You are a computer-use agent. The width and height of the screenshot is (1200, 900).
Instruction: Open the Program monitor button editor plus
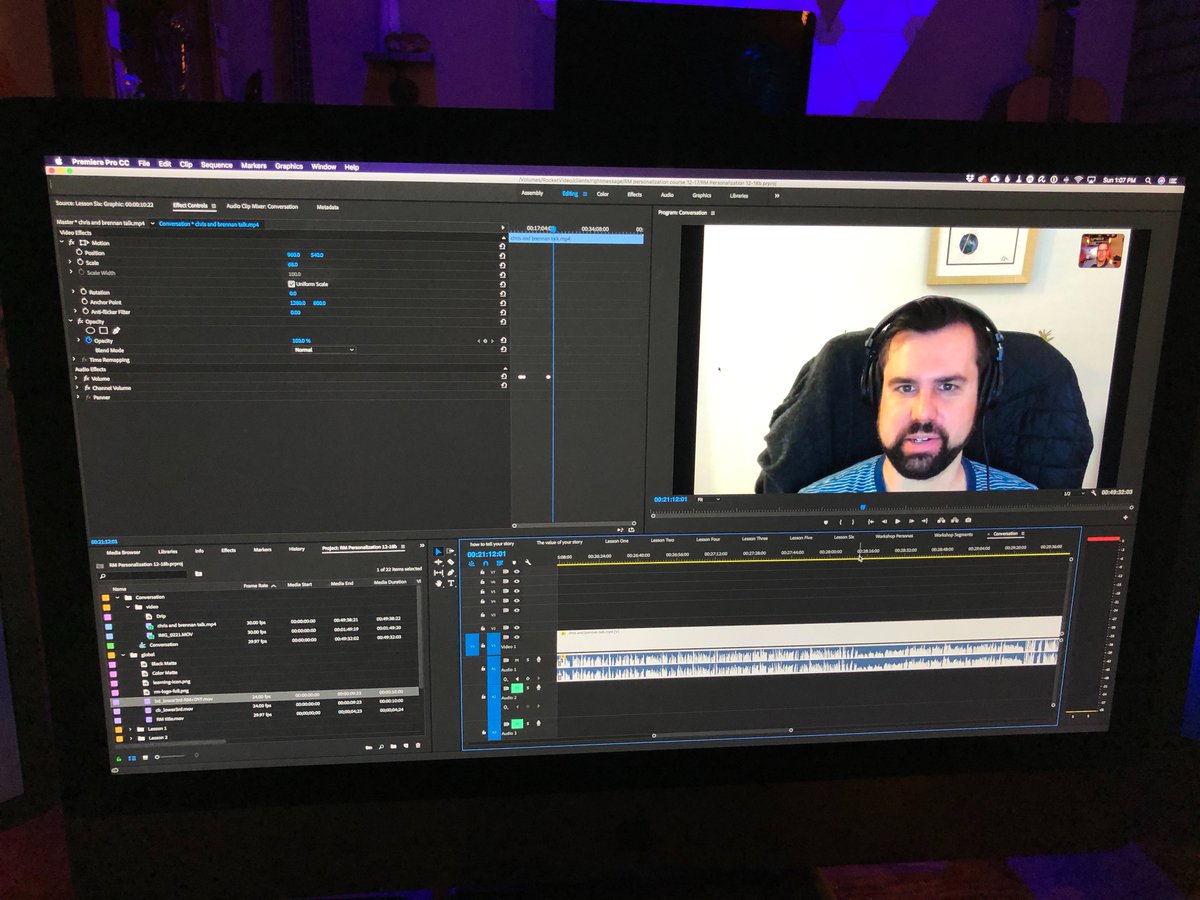[1126, 517]
